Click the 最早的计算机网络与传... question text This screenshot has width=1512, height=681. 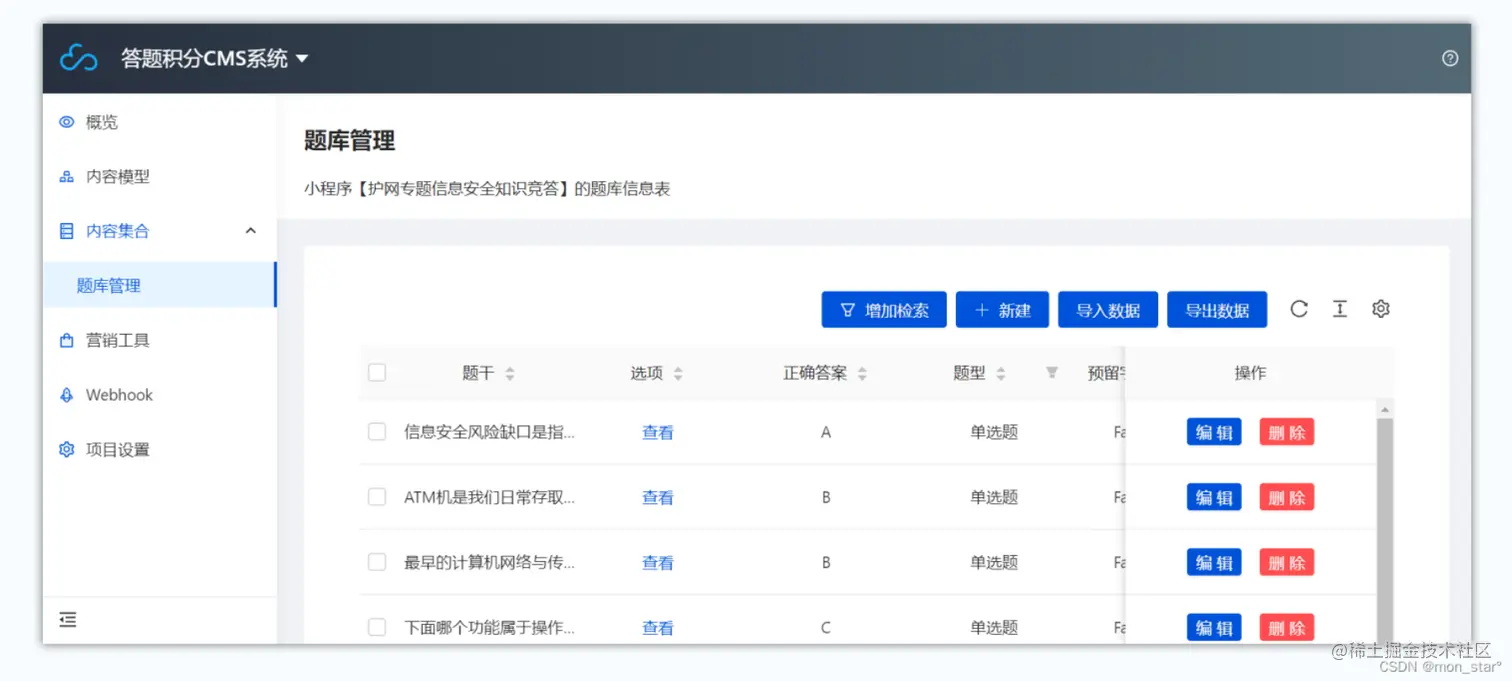[x=489, y=562]
